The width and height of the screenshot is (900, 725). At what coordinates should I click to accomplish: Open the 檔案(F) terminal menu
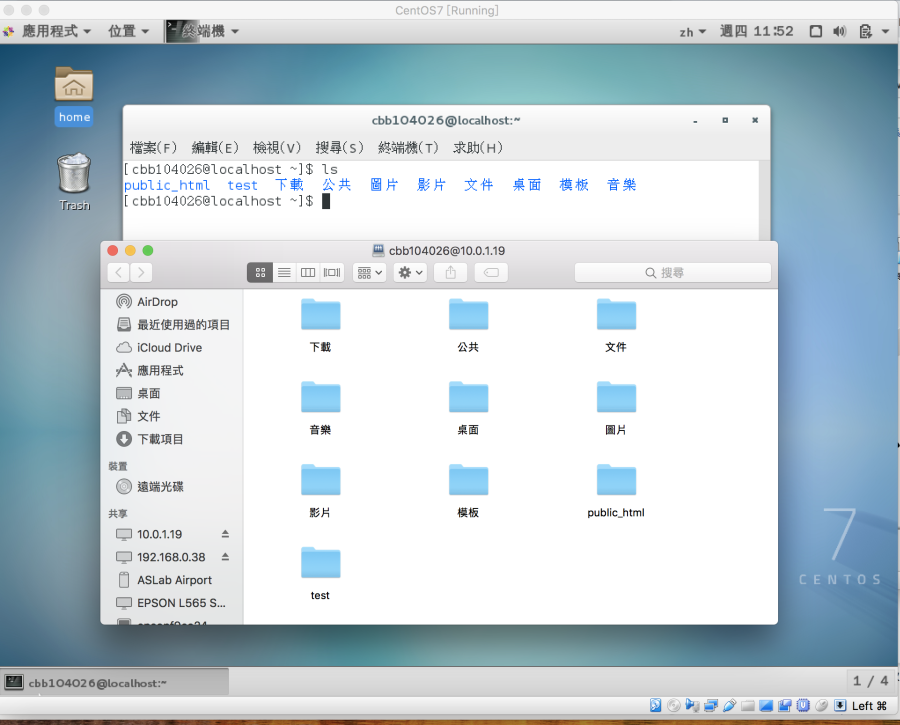pyautogui.click(x=153, y=148)
